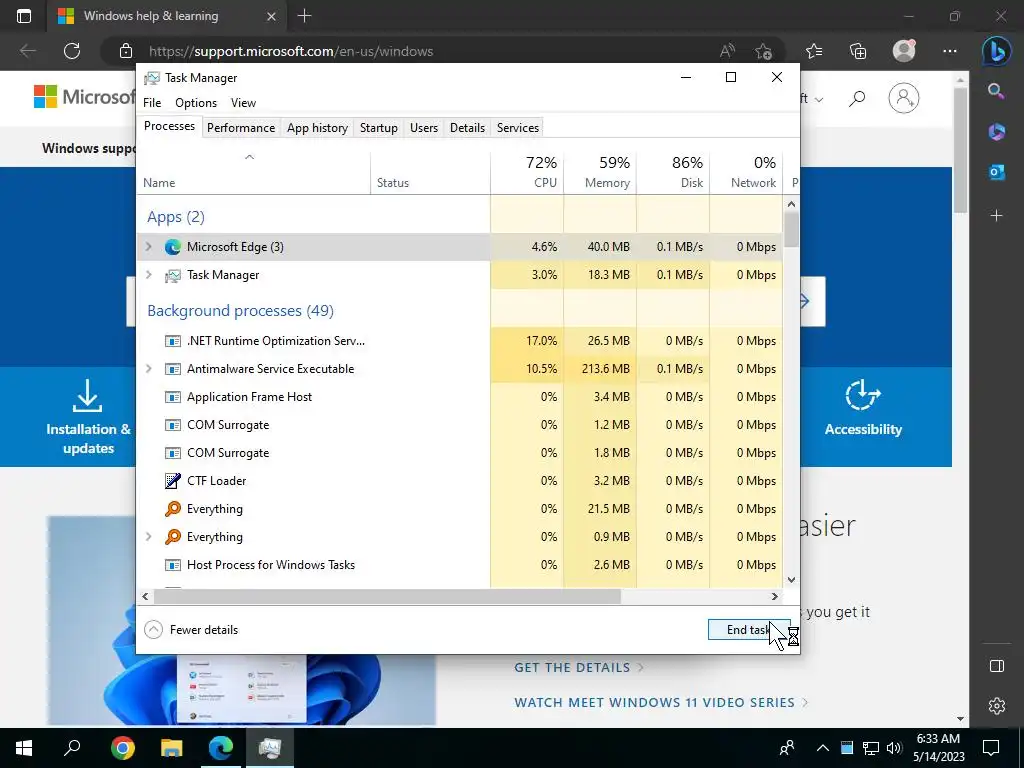Open Installation & updates link

click(88, 416)
